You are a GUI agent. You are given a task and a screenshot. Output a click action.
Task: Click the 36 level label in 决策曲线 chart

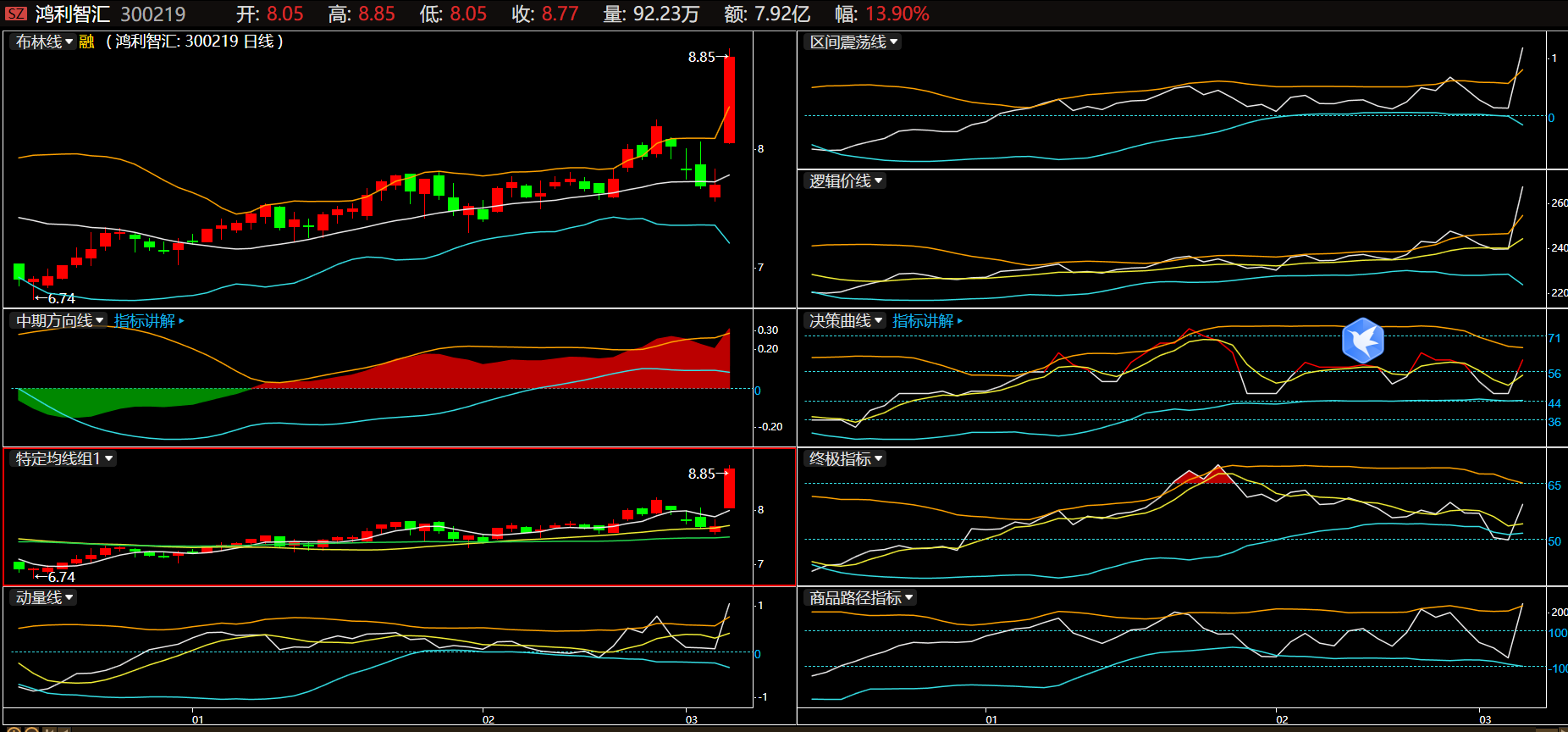coord(1554,422)
